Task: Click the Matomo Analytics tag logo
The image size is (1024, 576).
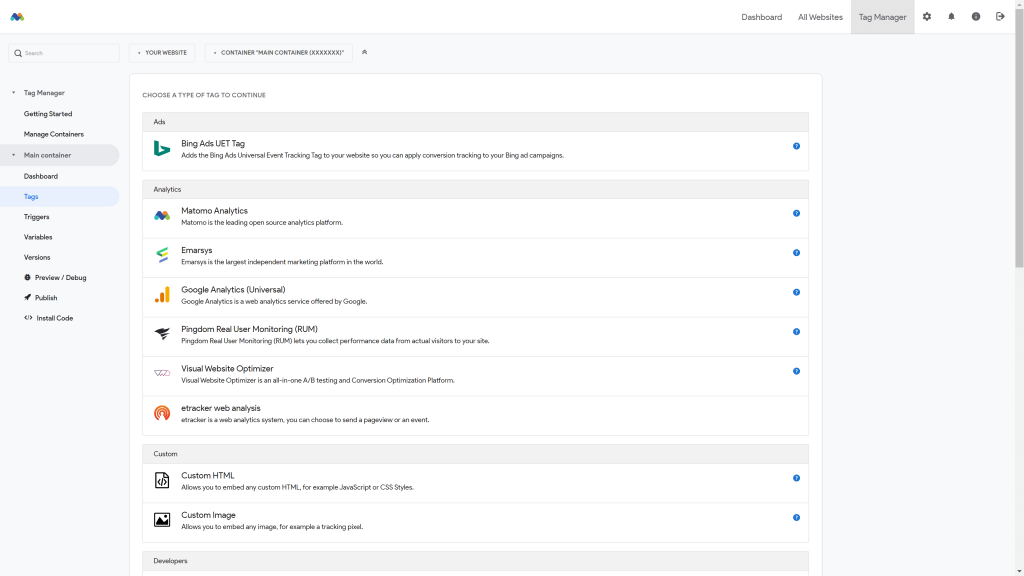Action: [x=162, y=216]
